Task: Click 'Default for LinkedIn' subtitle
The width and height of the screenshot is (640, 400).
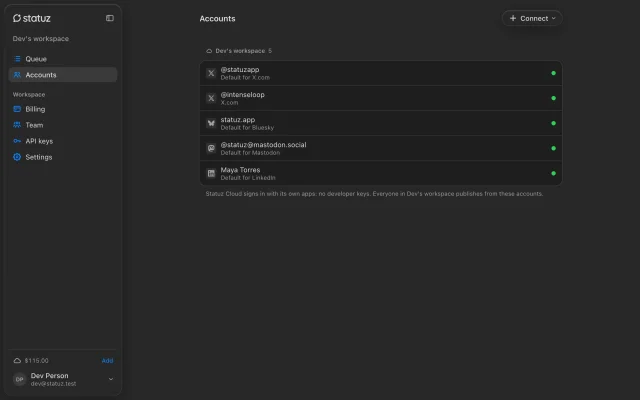Action: pyautogui.click(x=248, y=178)
